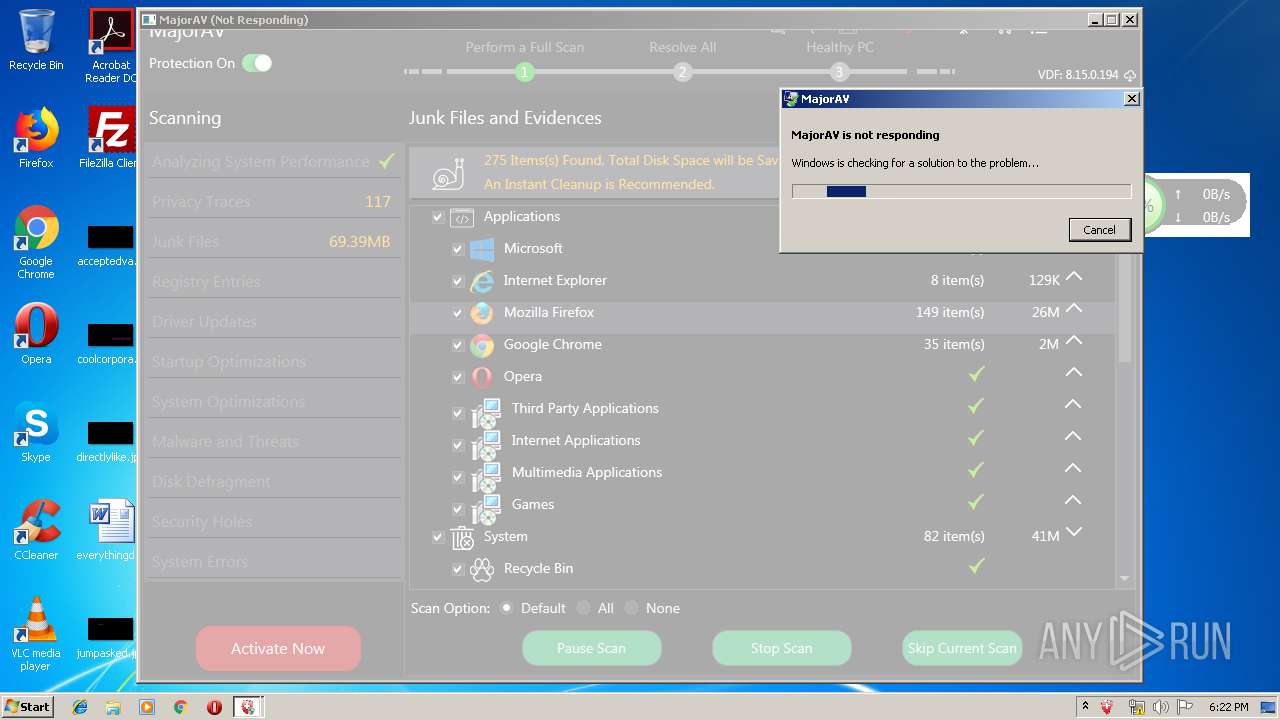Click the Multimedia Applications icon
Viewport: 1280px width, 720px height.
(486, 475)
